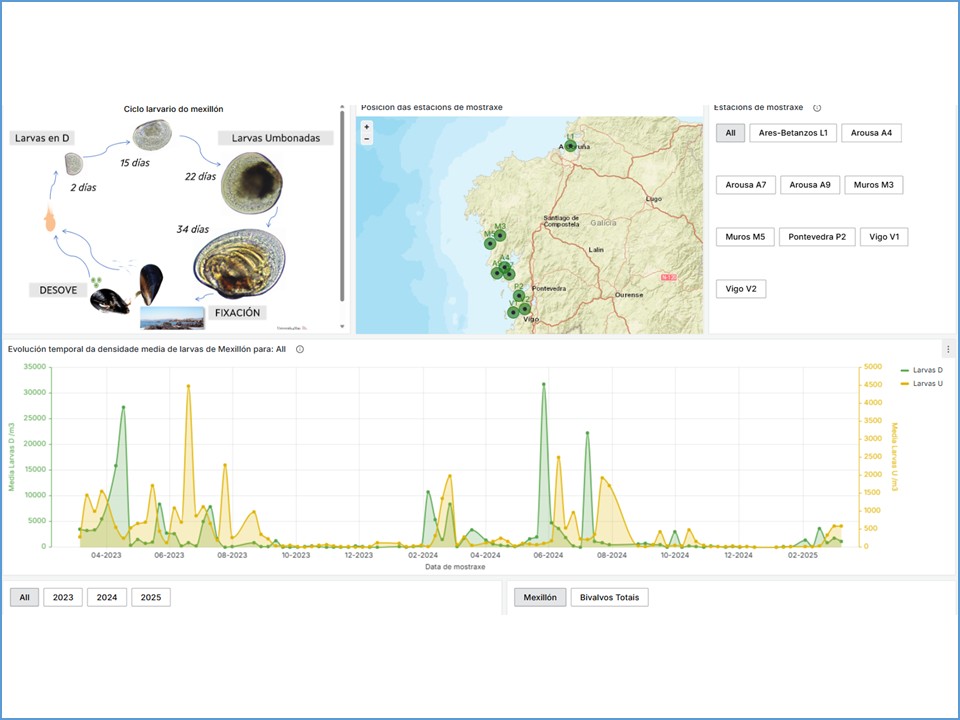Filter chart to year 2023
The height and width of the screenshot is (720, 960).
point(63,597)
